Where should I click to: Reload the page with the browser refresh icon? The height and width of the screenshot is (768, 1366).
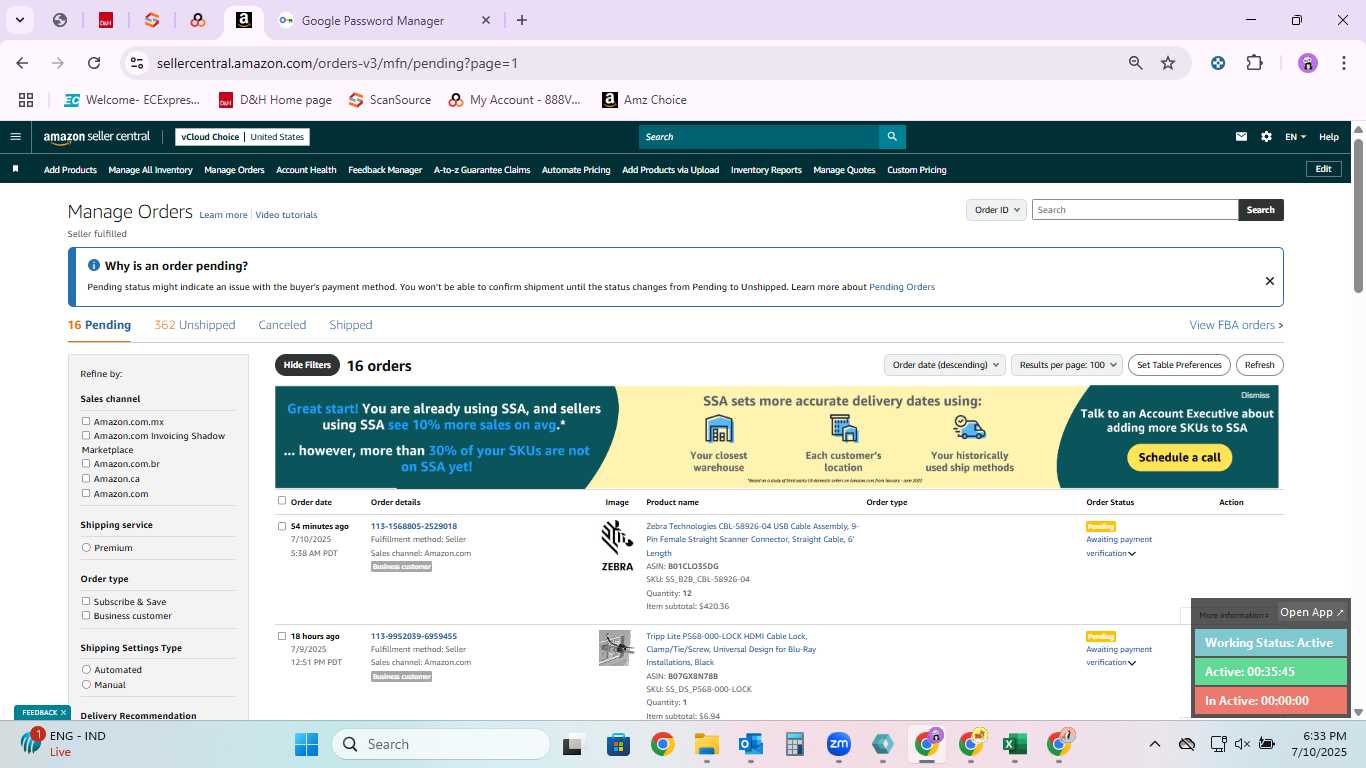[94, 63]
